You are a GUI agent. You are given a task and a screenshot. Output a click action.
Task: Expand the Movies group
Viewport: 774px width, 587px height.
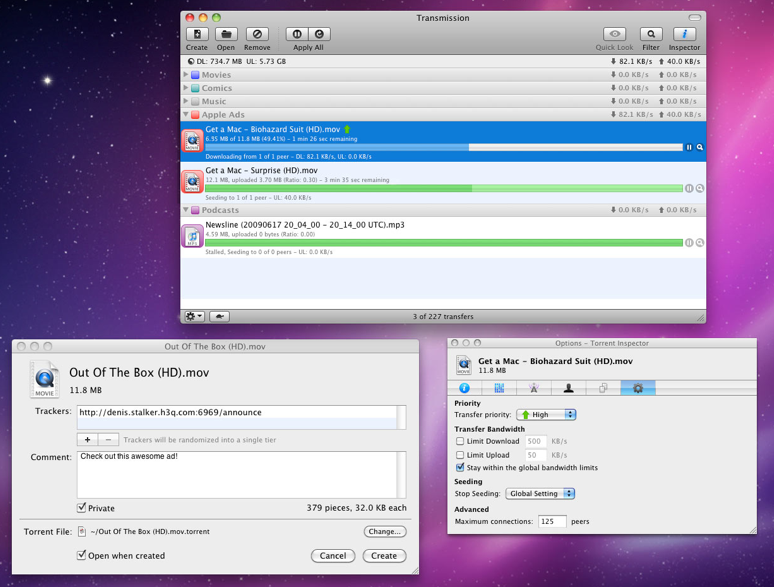(186, 75)
